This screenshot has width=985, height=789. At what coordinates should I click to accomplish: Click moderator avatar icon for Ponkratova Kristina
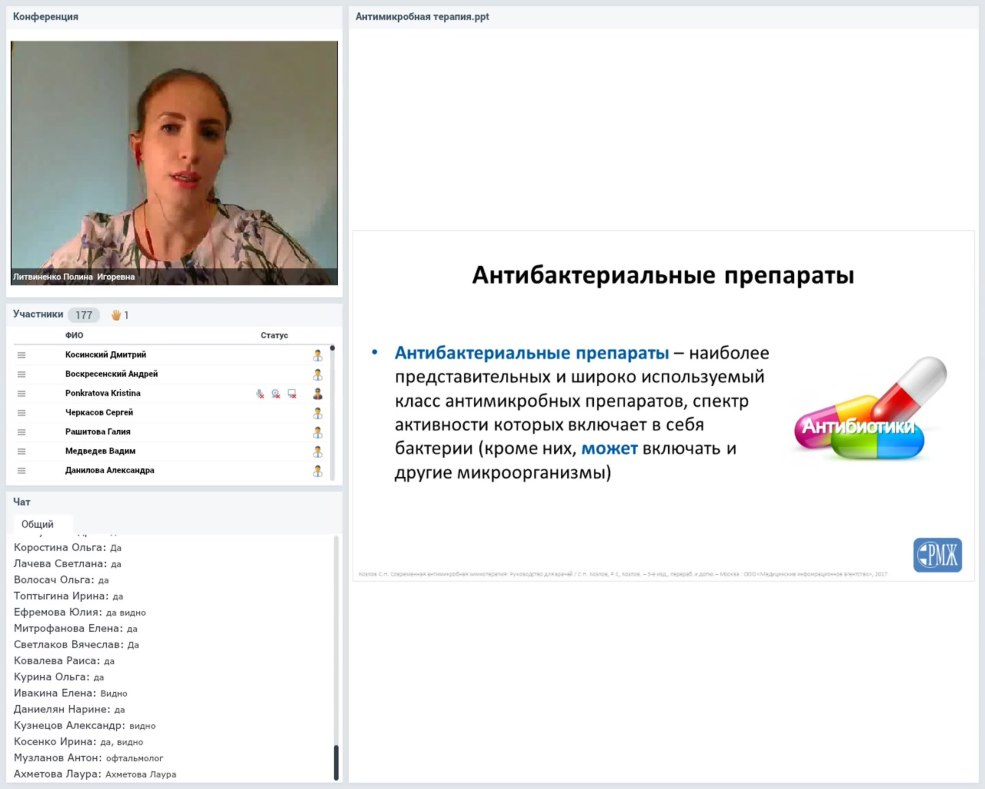[318, 394]
